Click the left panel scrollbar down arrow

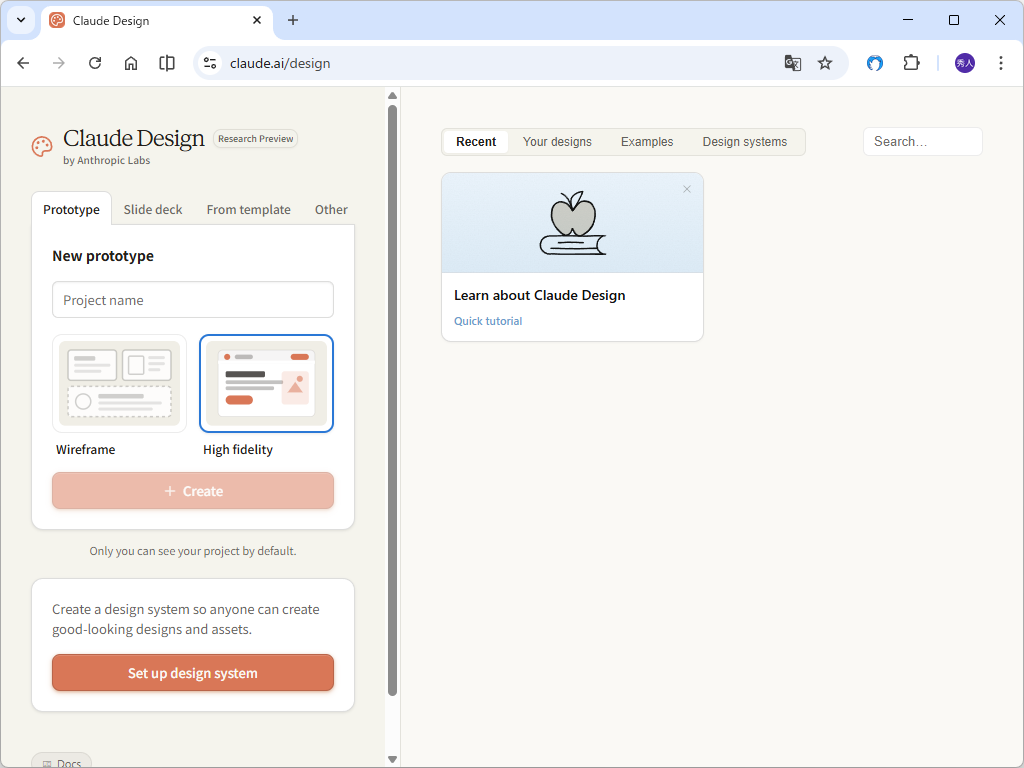coord(392,760)
